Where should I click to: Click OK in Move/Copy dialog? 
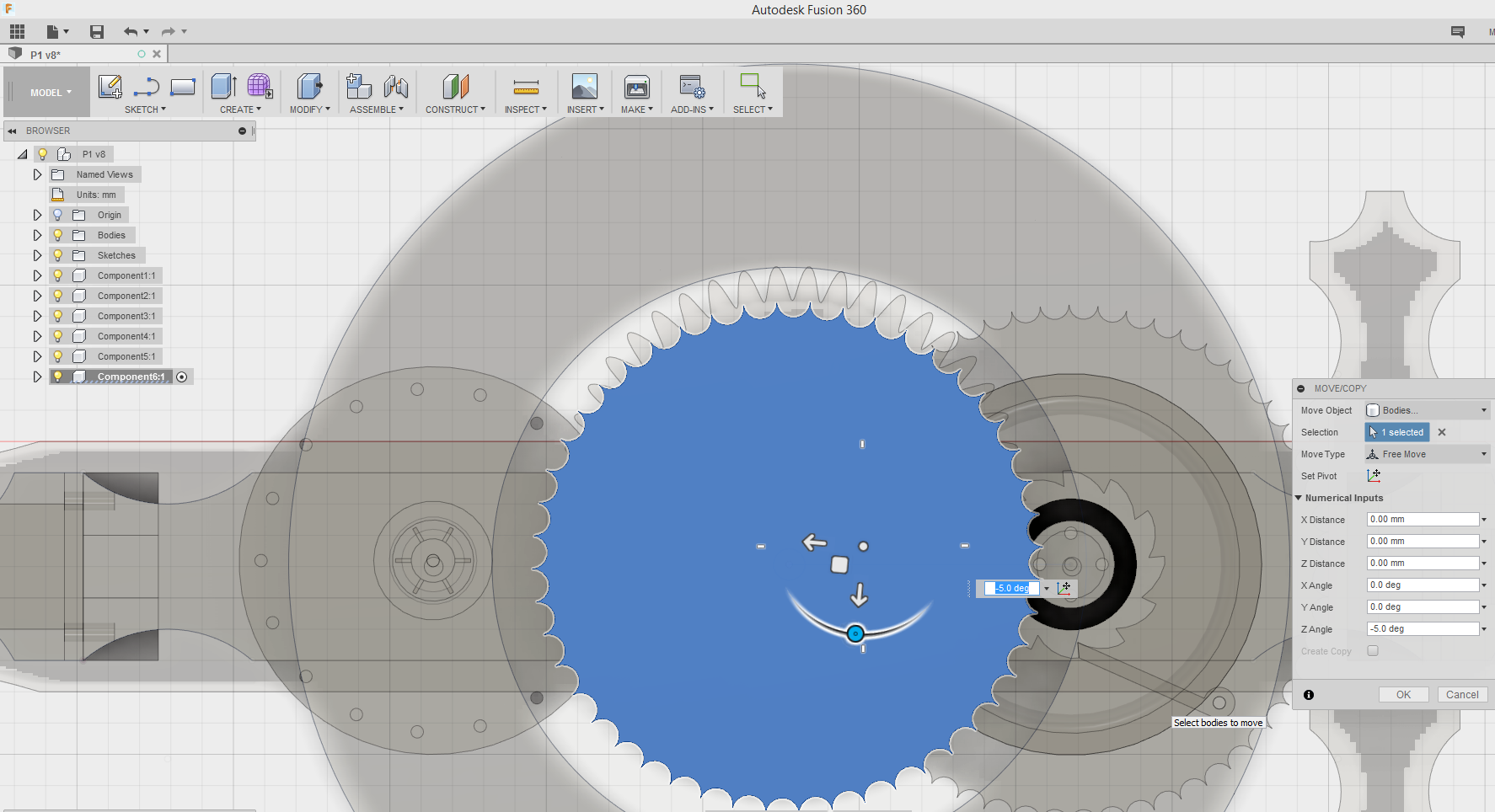point(1403,695)
